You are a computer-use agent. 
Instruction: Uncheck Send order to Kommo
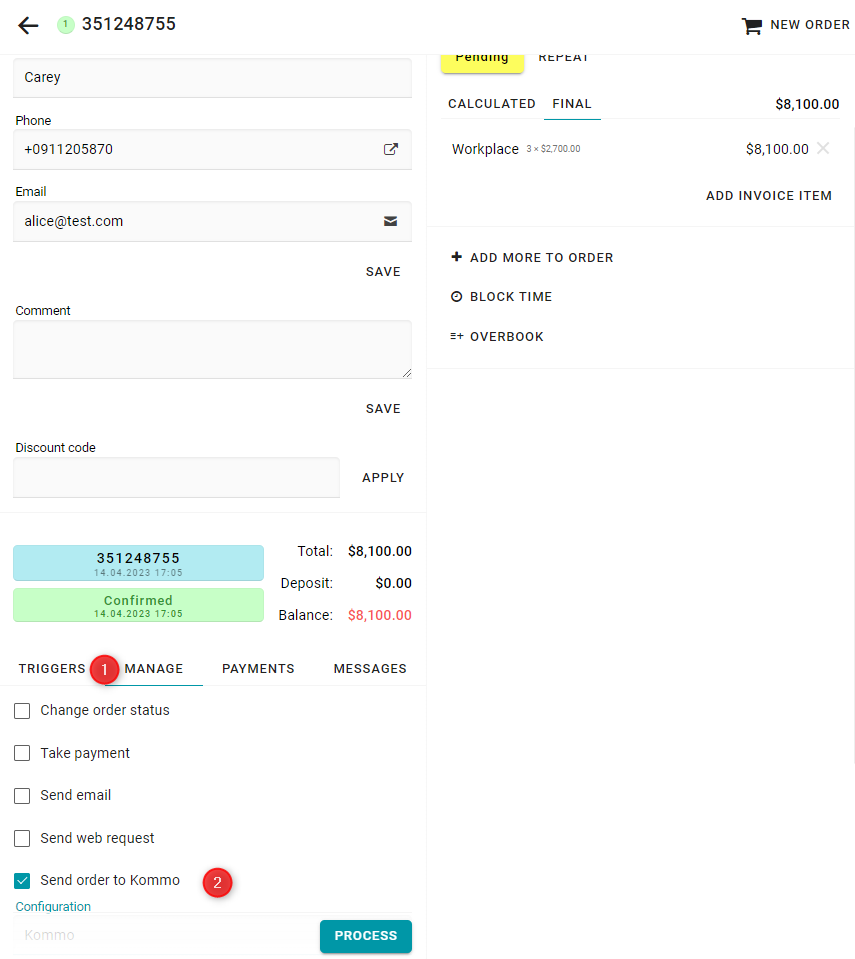pyautogui.click(x=22, y=881)
